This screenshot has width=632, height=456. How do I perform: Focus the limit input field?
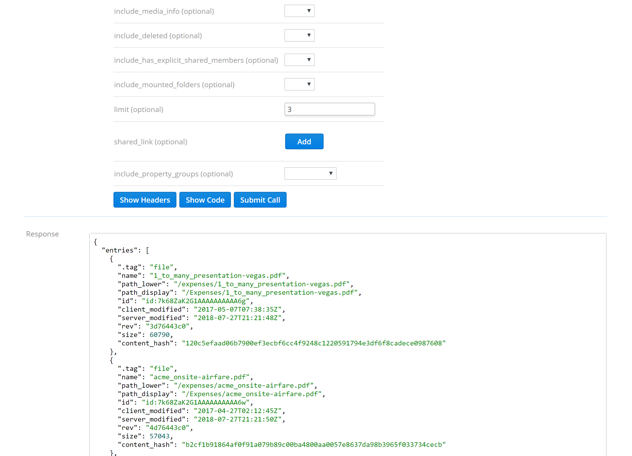pos(329,109)
